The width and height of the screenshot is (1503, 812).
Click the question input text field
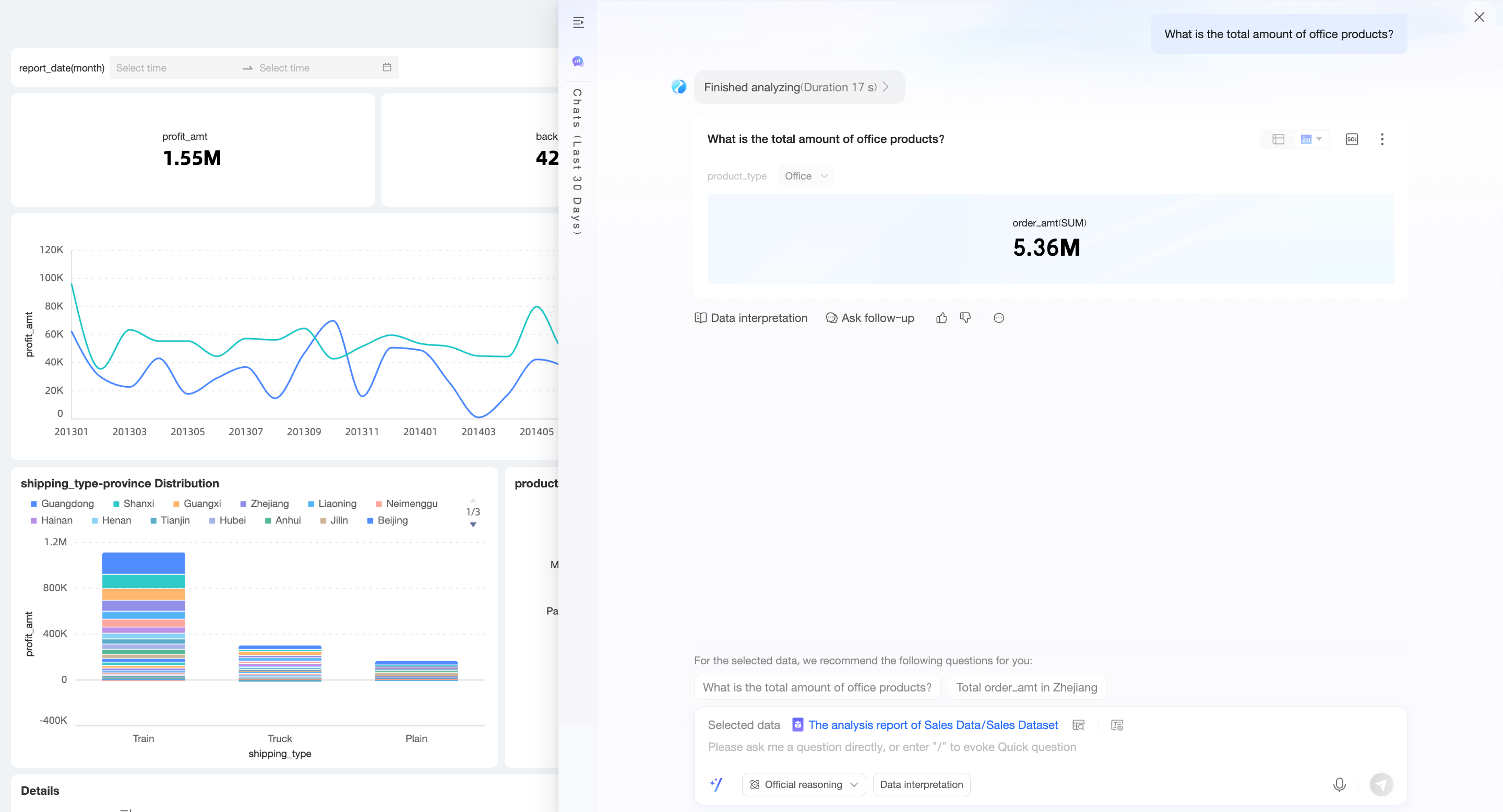[x=992, y=747]
